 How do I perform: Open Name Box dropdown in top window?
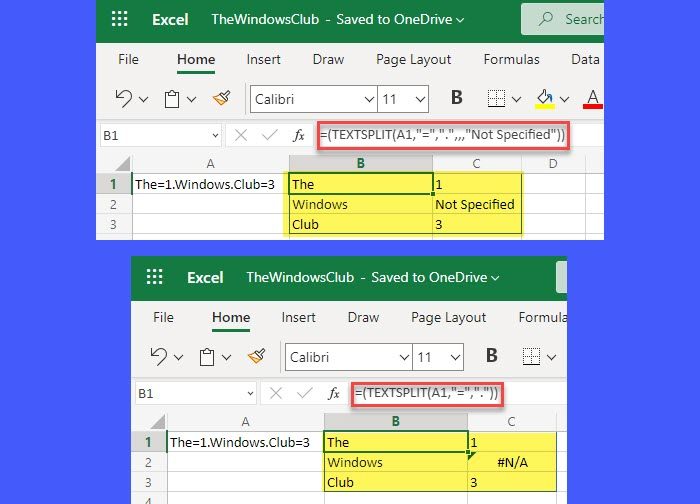tap(215, 135)
